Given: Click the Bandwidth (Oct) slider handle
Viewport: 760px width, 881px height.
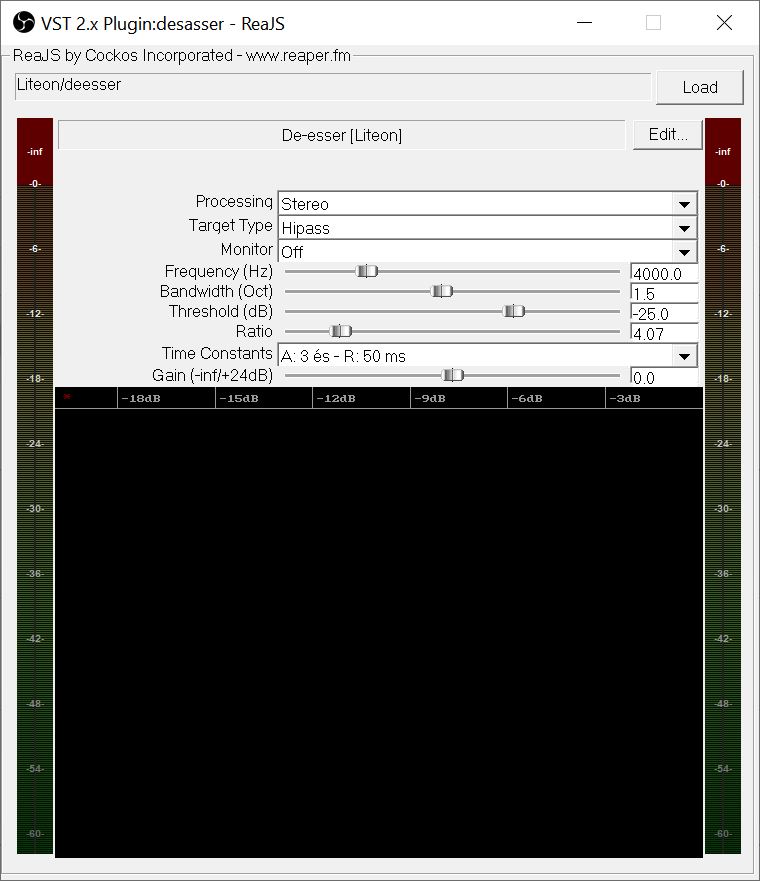Looking at the screenshot, I should click(441, 291).
